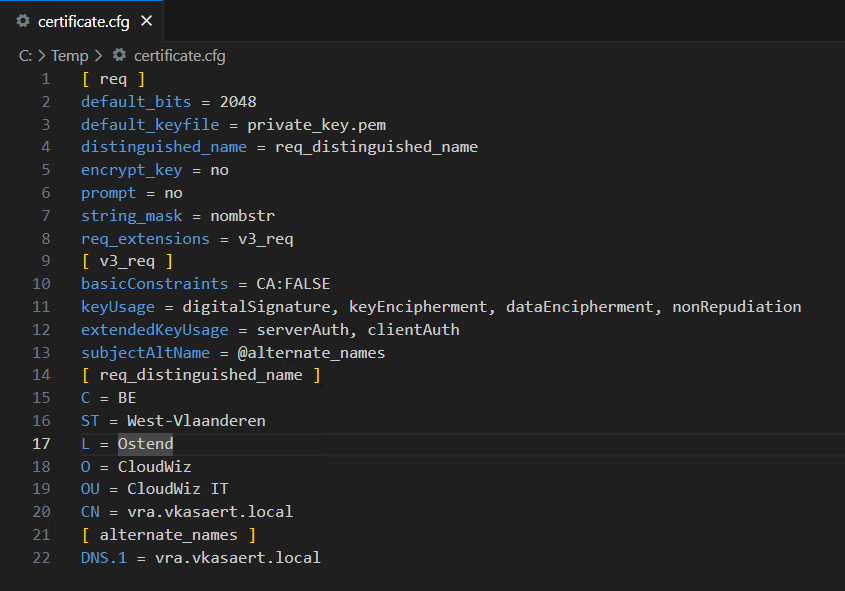Viewport: 845px width, 591px height.
Task: Click the gear icon in the certificate.cfg tab
Action: (x=23, y=21)
